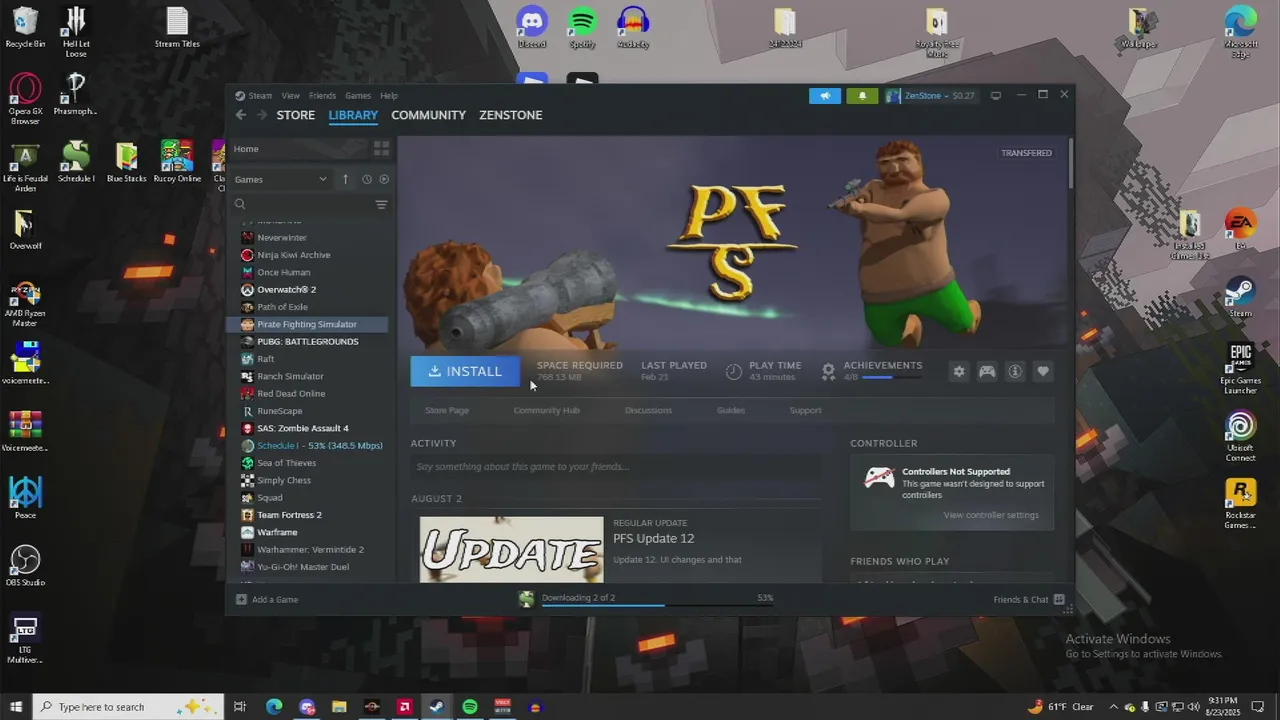Open OBS Studio desktop shortcut

click(25, 566)
